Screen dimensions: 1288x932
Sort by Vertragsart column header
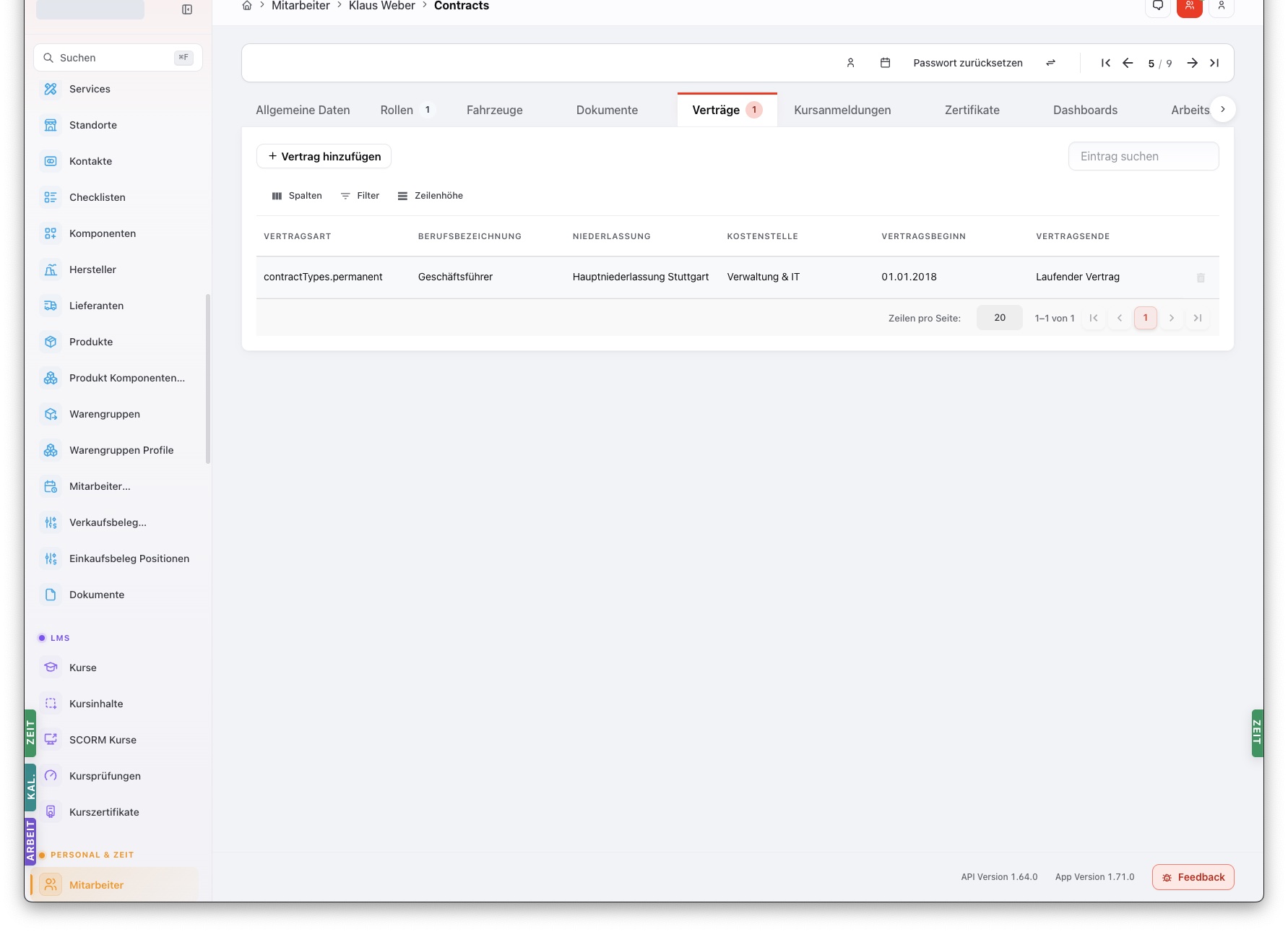(298, 236)
